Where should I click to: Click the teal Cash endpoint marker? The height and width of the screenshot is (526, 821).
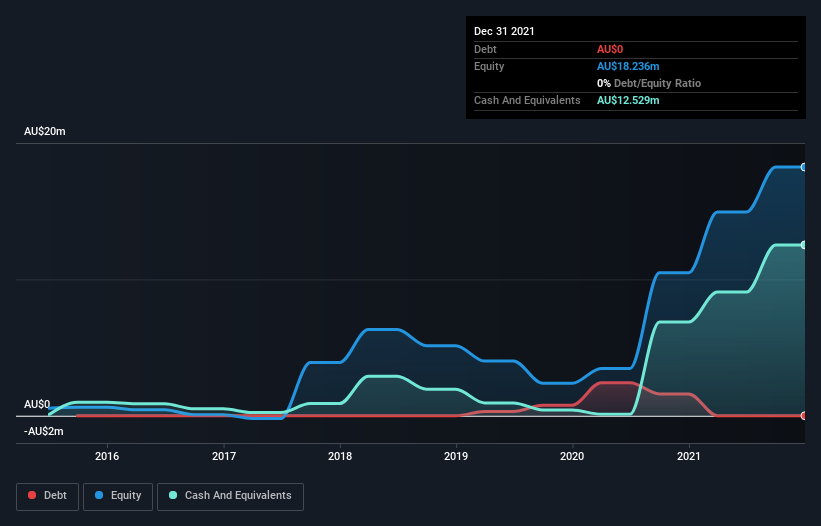coord(804,245)
